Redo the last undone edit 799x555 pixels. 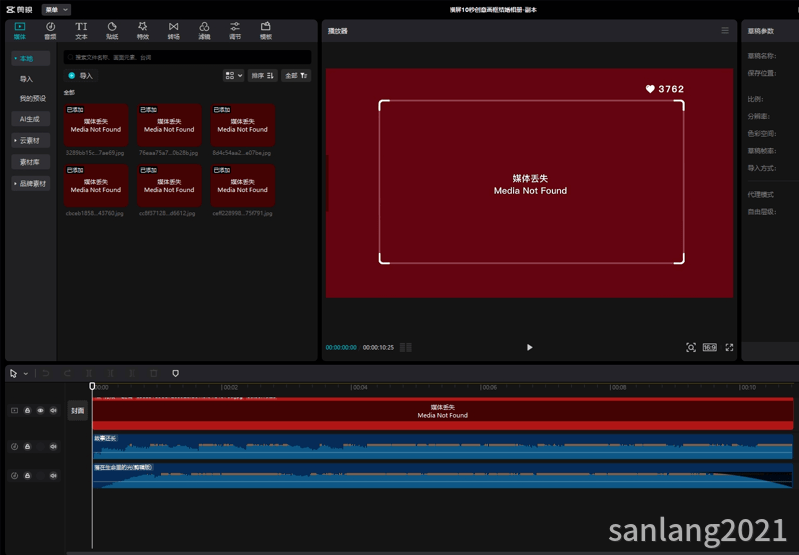(67, 374)
